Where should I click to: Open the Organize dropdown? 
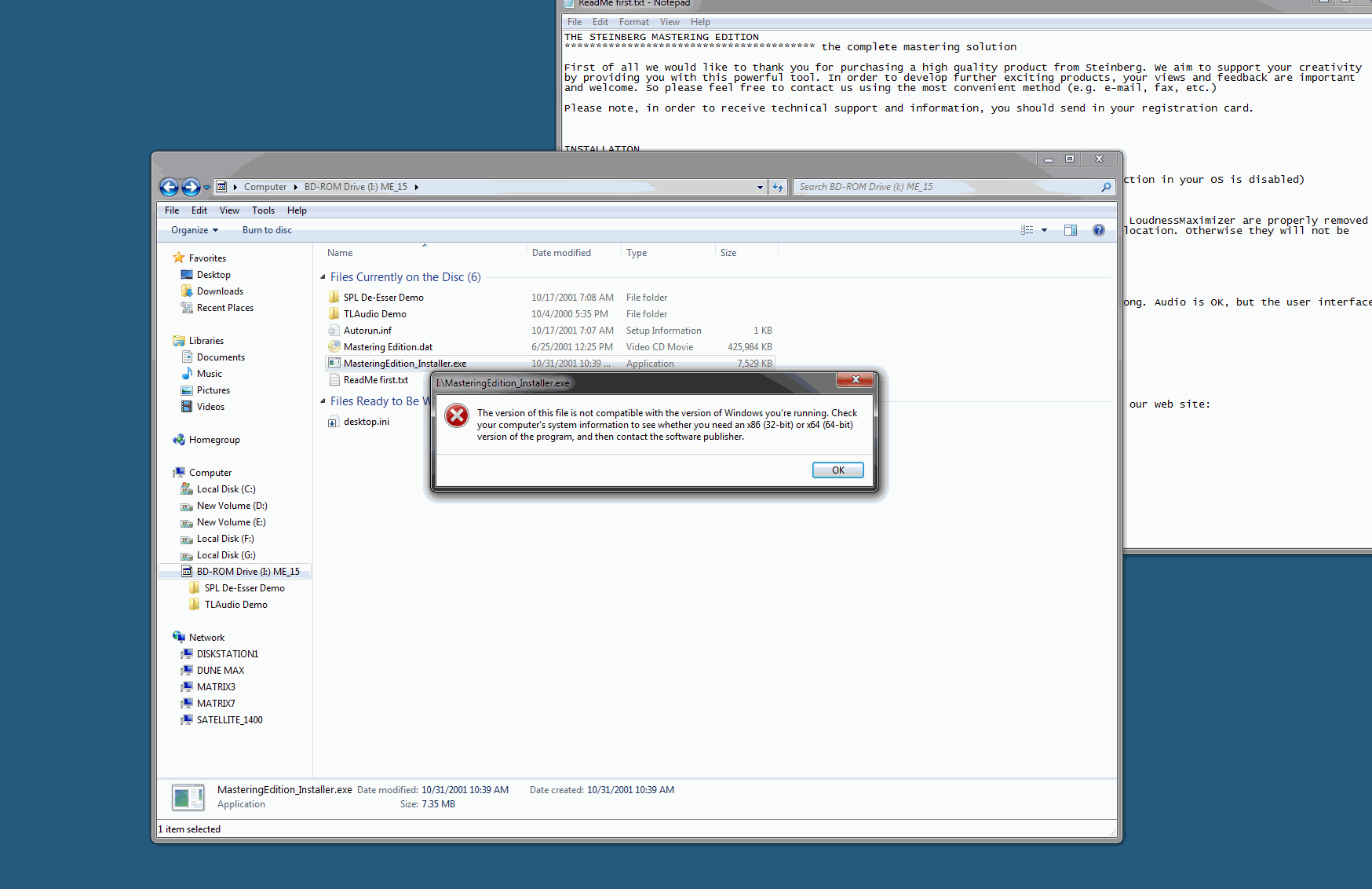pos(195,230)
